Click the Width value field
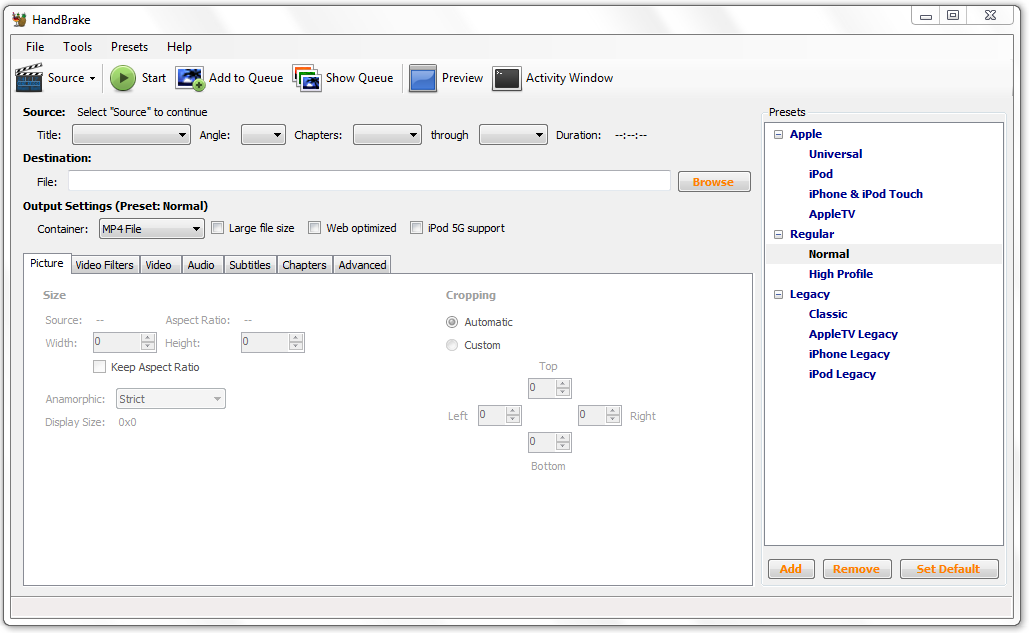 coord(124,342)
